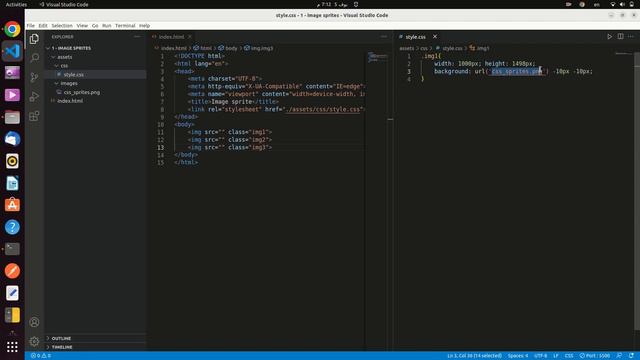Open the Extensions view
The image size is (640, 360).
[34, 116]
